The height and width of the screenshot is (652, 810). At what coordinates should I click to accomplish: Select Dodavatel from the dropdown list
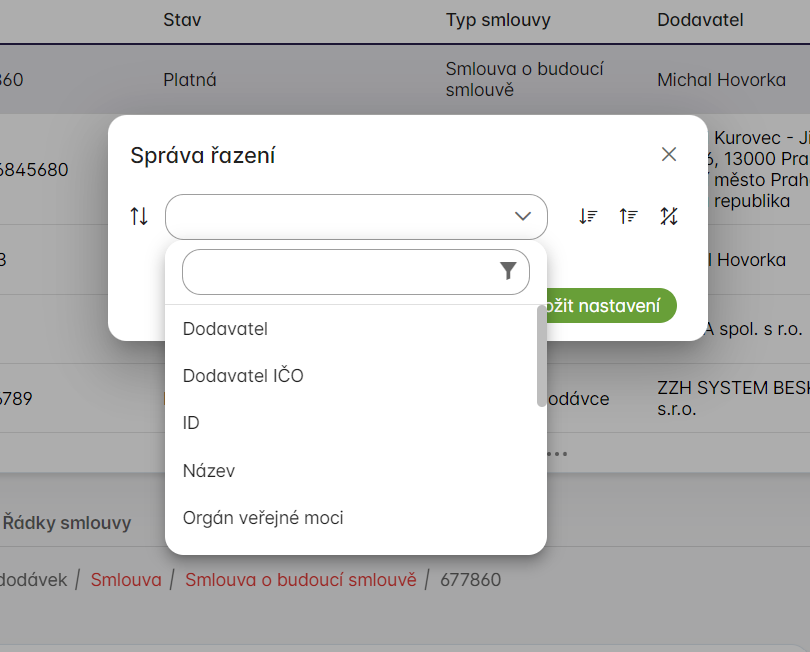pyautogui.click(x=225, y=328)
